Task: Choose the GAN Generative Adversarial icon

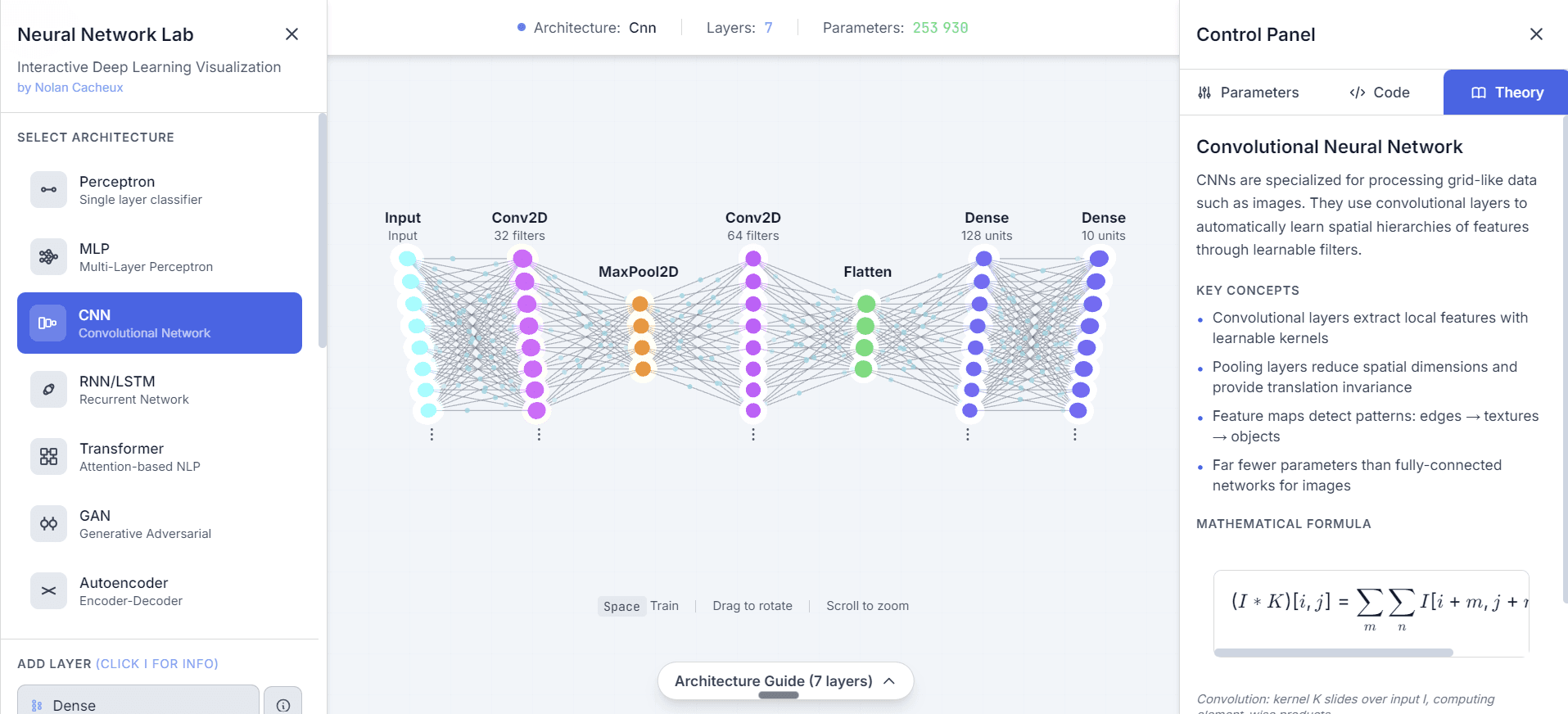Action: click(x=48, y=523)
